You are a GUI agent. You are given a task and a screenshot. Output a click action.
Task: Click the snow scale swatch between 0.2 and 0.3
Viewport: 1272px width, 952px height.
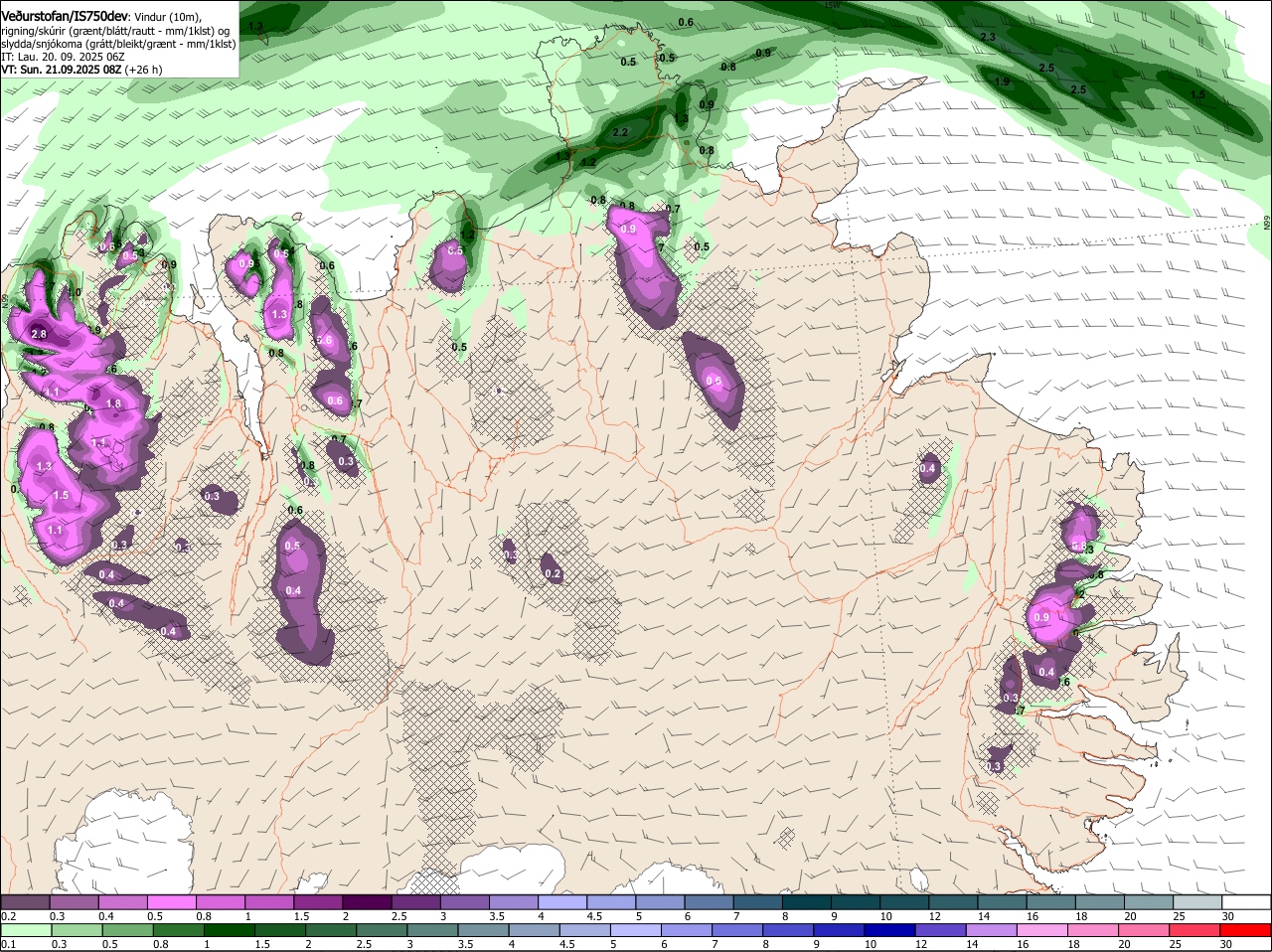(25, 901)
